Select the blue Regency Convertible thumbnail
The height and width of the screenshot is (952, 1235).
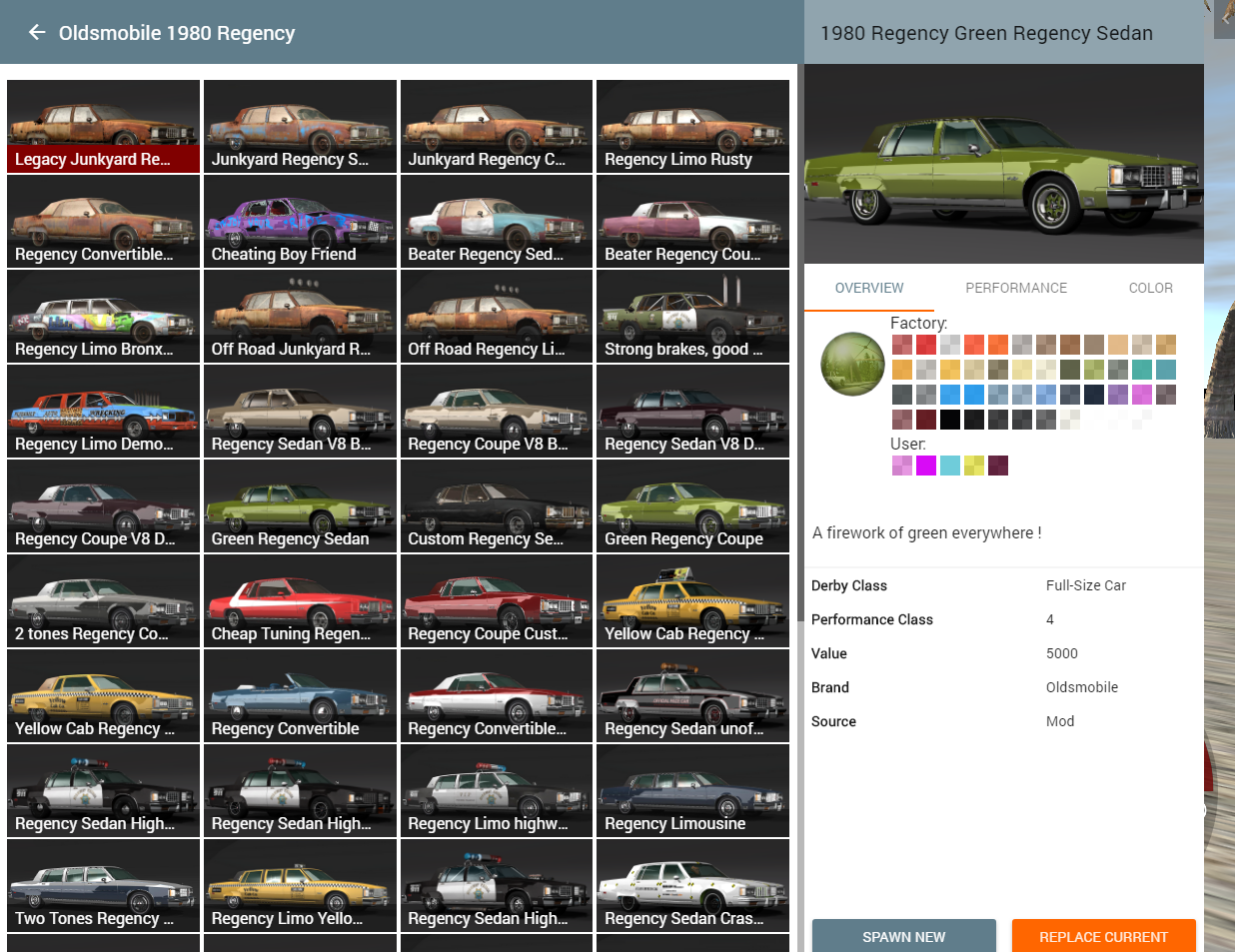click(300, 695)
